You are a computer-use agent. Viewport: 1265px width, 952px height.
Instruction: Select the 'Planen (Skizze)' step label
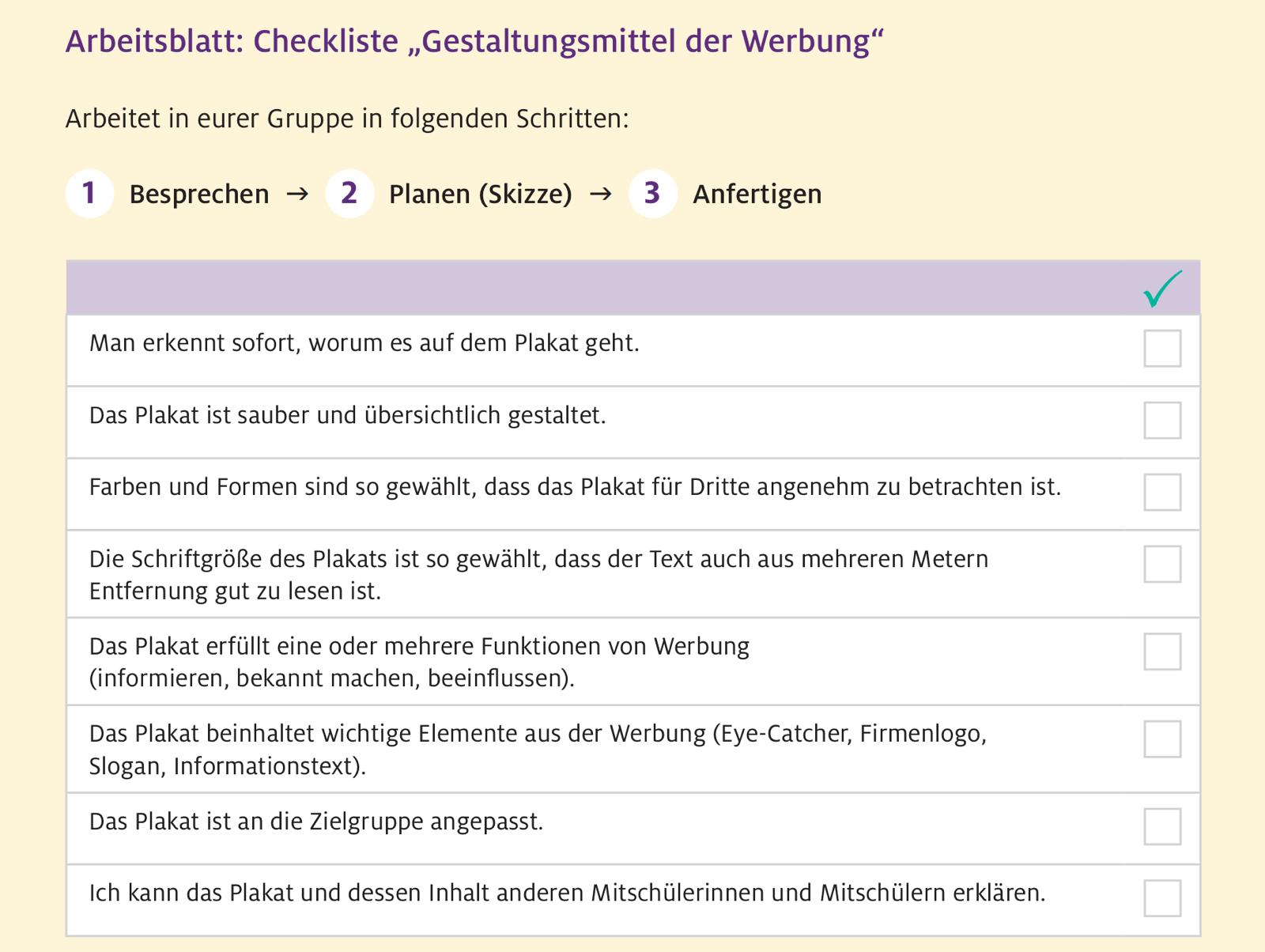tap(480, 195)
